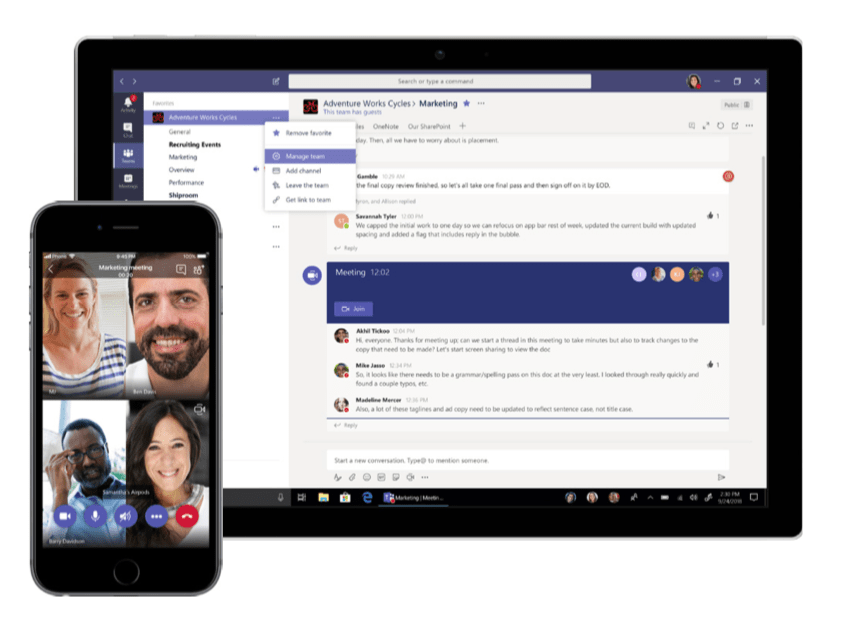842x629 pixels.
Task: Open Edge browser from taskbar
Action: [x=367, y=497]
